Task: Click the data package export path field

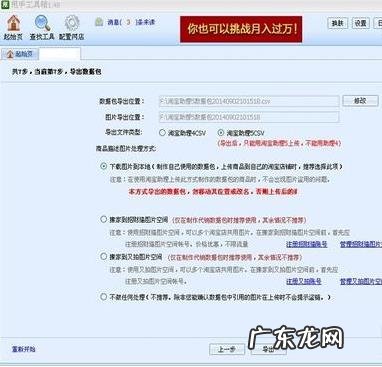Action: [x=249, y=101]
